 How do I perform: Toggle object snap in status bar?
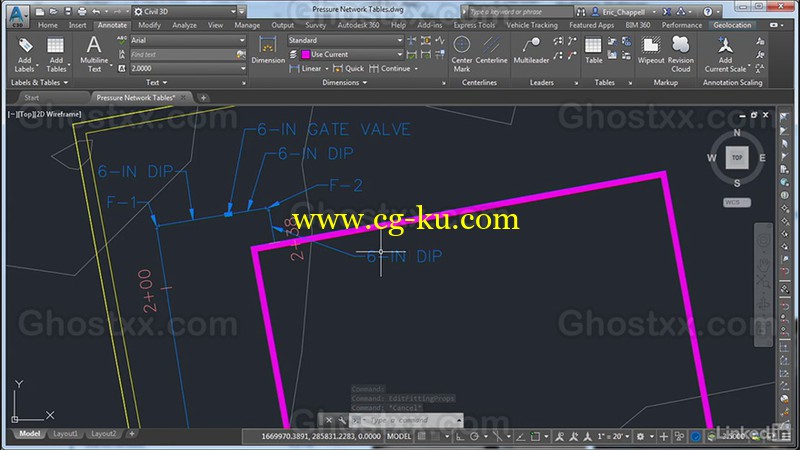pyautogui.click(x=535, y=436)
